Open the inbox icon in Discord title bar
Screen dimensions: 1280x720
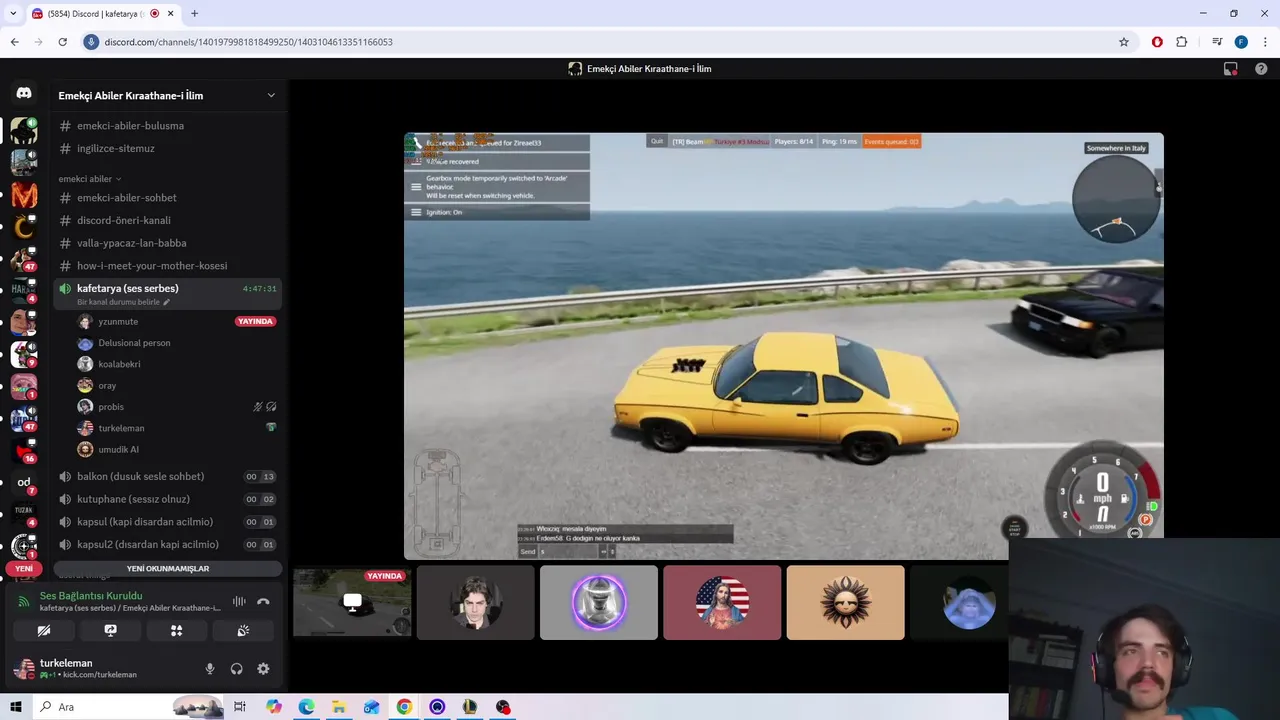point(1231,69)
